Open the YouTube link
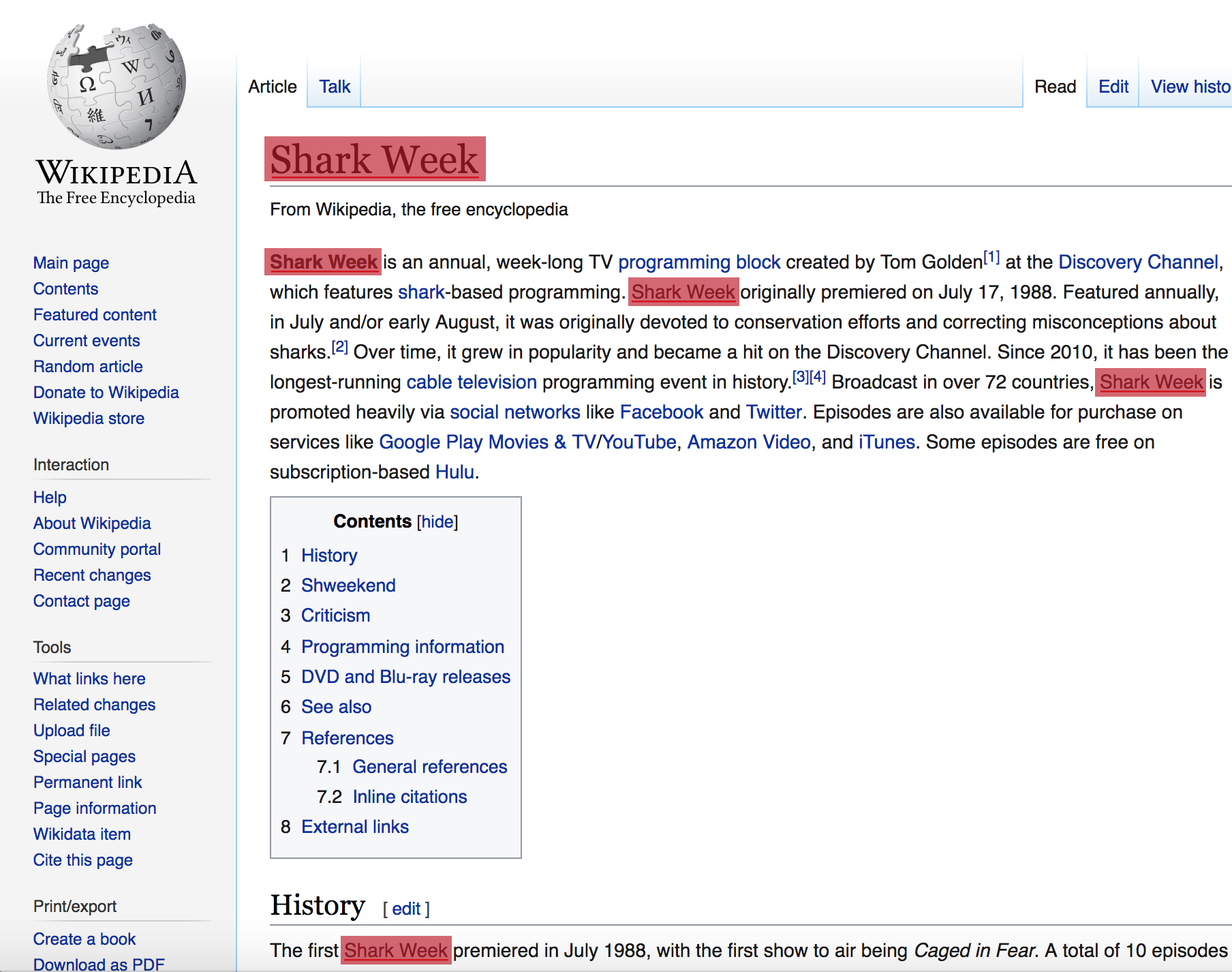Image resolution: width=1232 pixels, height=972 pixels. click(x=639, y=442)
